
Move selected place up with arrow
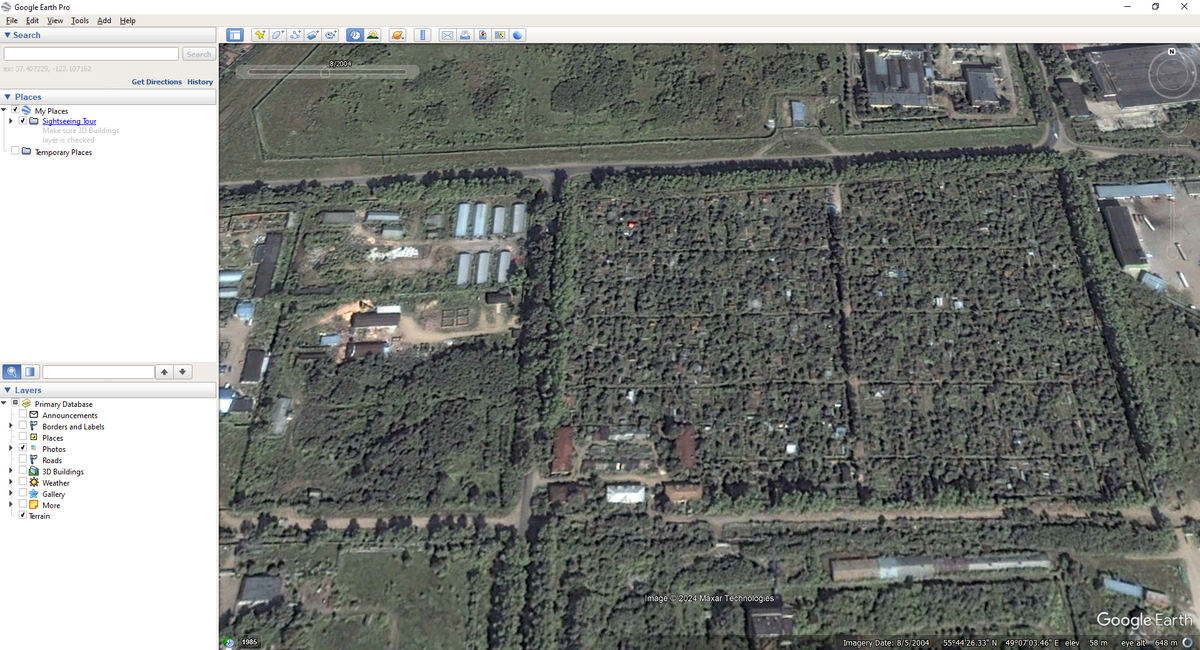coord(164,372)
